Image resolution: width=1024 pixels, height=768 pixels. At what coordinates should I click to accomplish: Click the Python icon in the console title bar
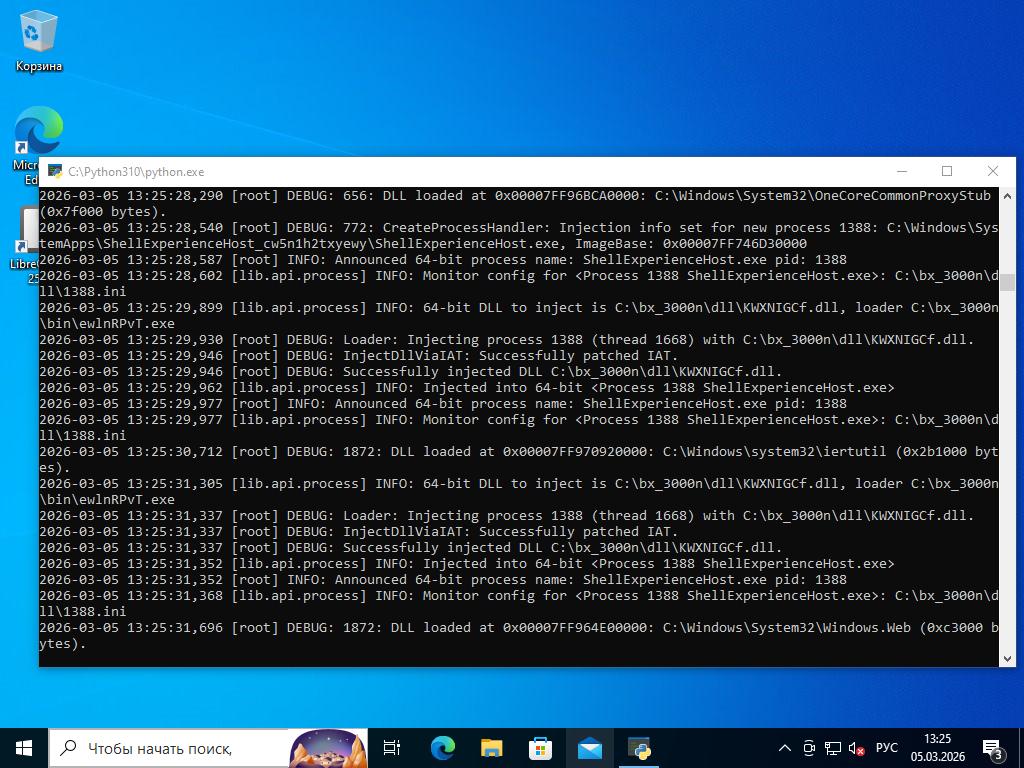click(x=55, y=172)
